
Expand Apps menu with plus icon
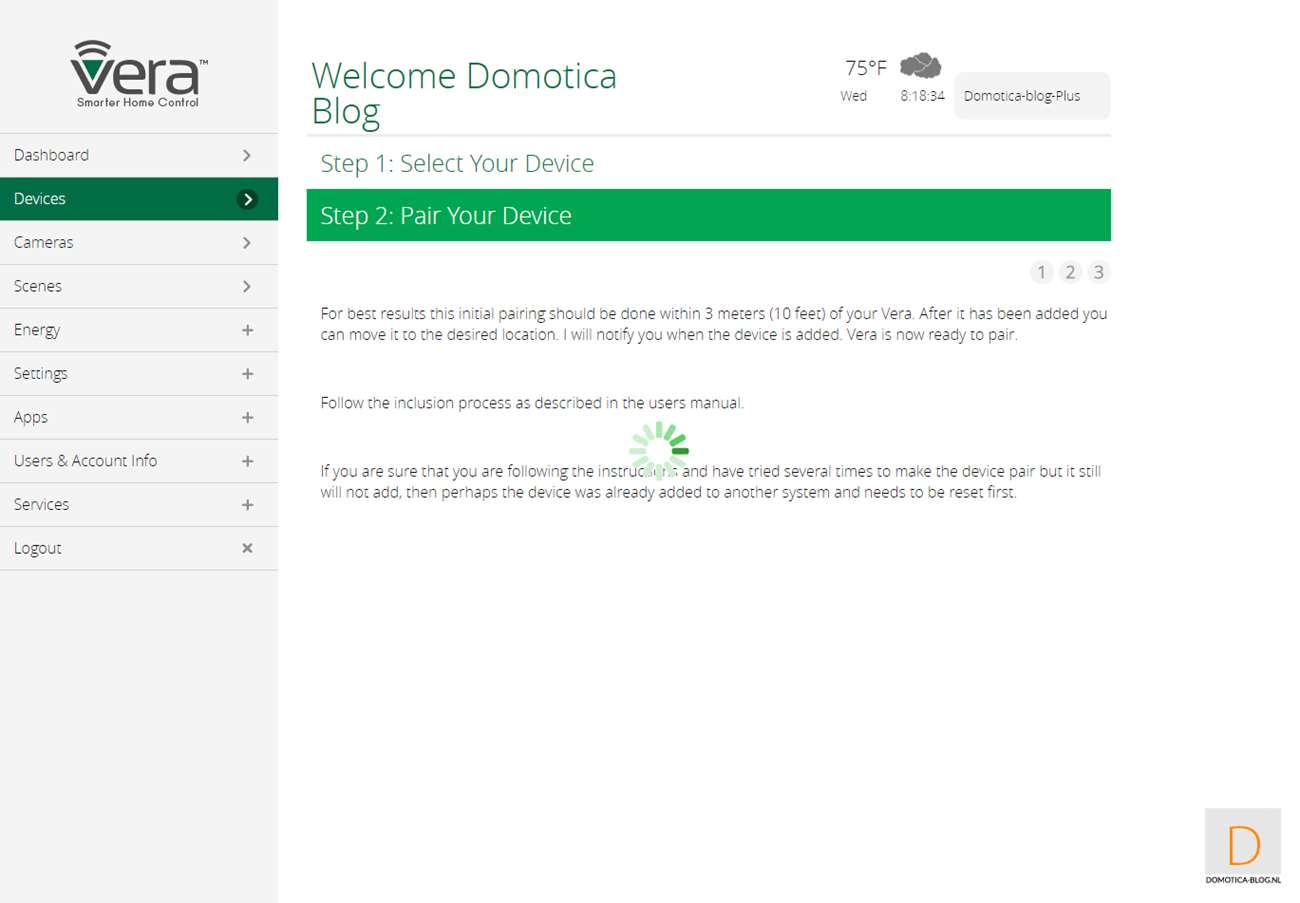247,417
